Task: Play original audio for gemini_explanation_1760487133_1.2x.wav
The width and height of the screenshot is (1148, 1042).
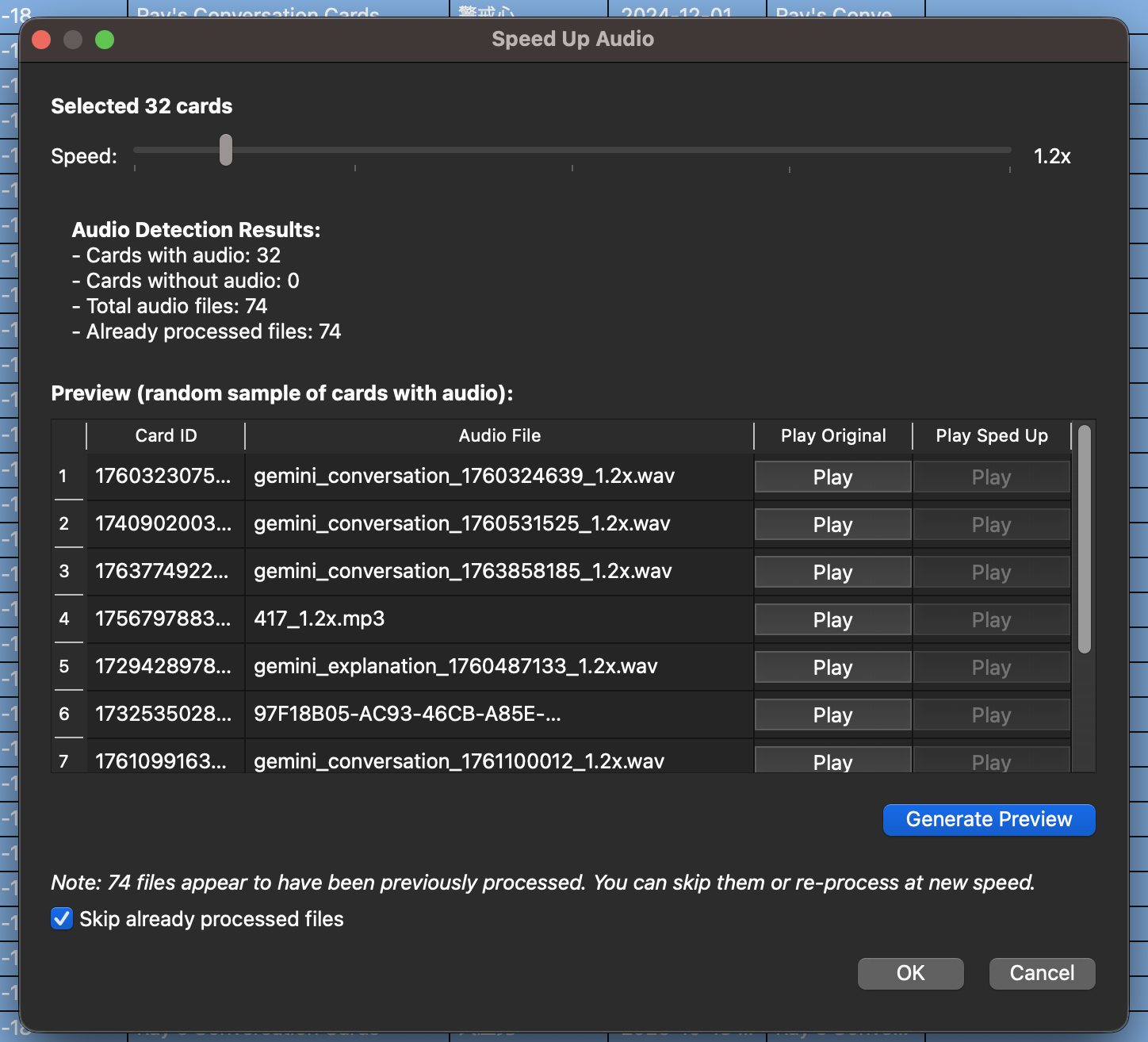Action: pyautogui.click(x=832, y=667)
